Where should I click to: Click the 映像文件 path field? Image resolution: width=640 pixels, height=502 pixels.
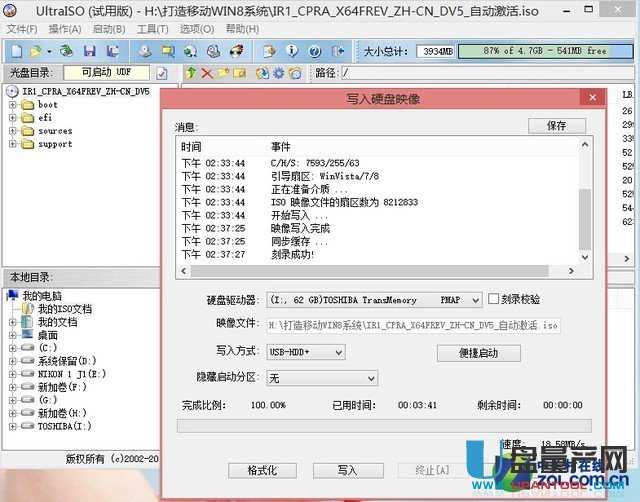(x=413, y=326)
